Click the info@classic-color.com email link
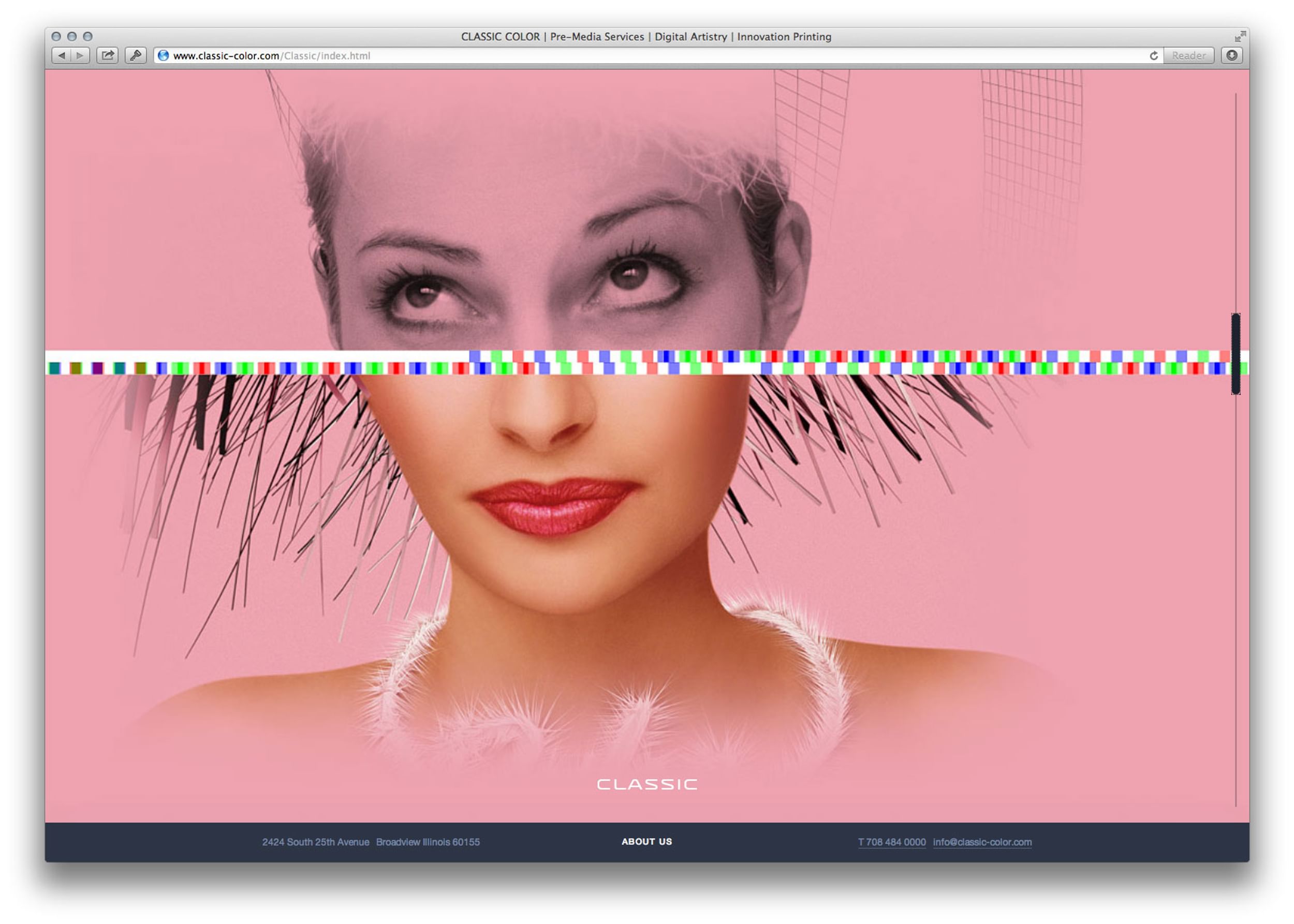The height and width of the screenshot is (924, 1294). 981,842
